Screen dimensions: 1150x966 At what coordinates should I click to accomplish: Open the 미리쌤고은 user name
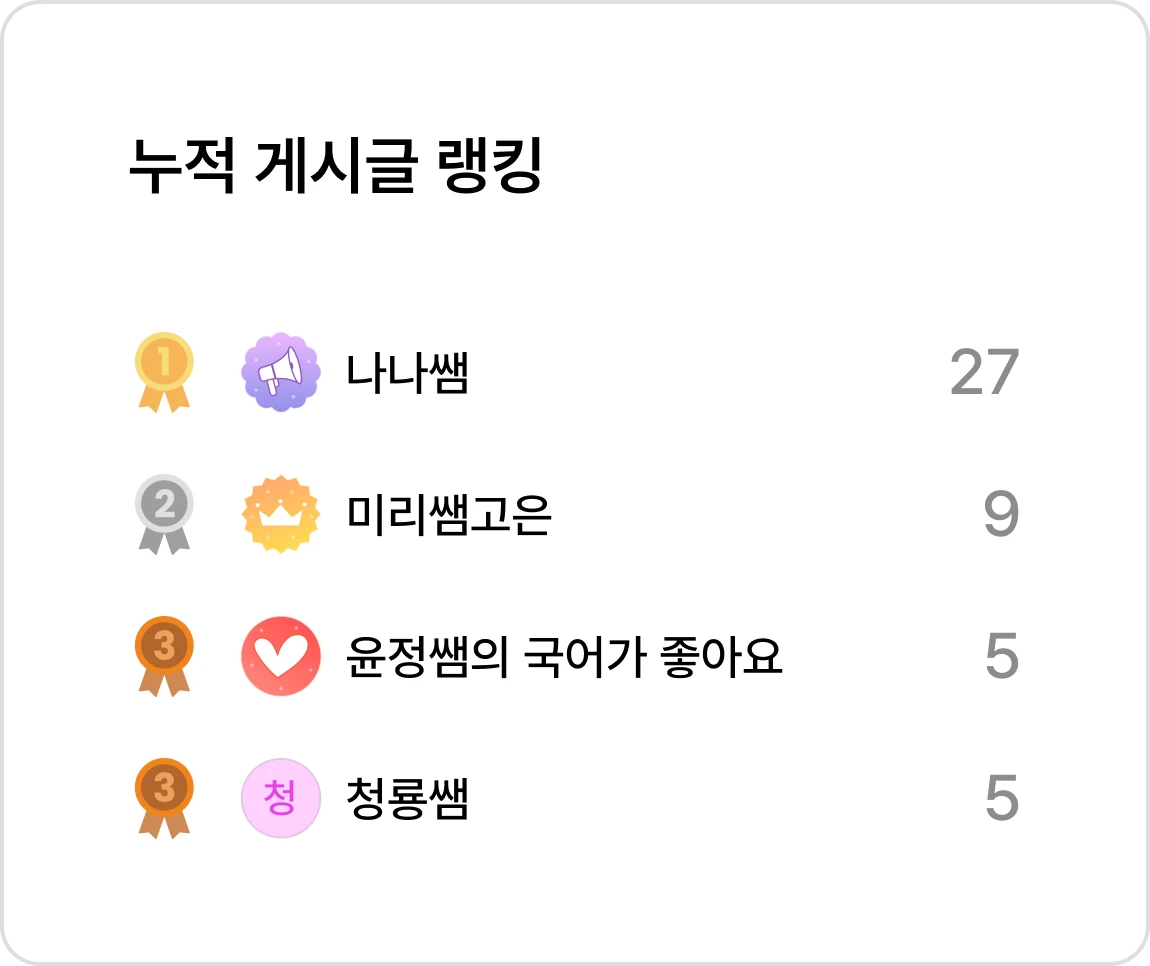point(448,514)
